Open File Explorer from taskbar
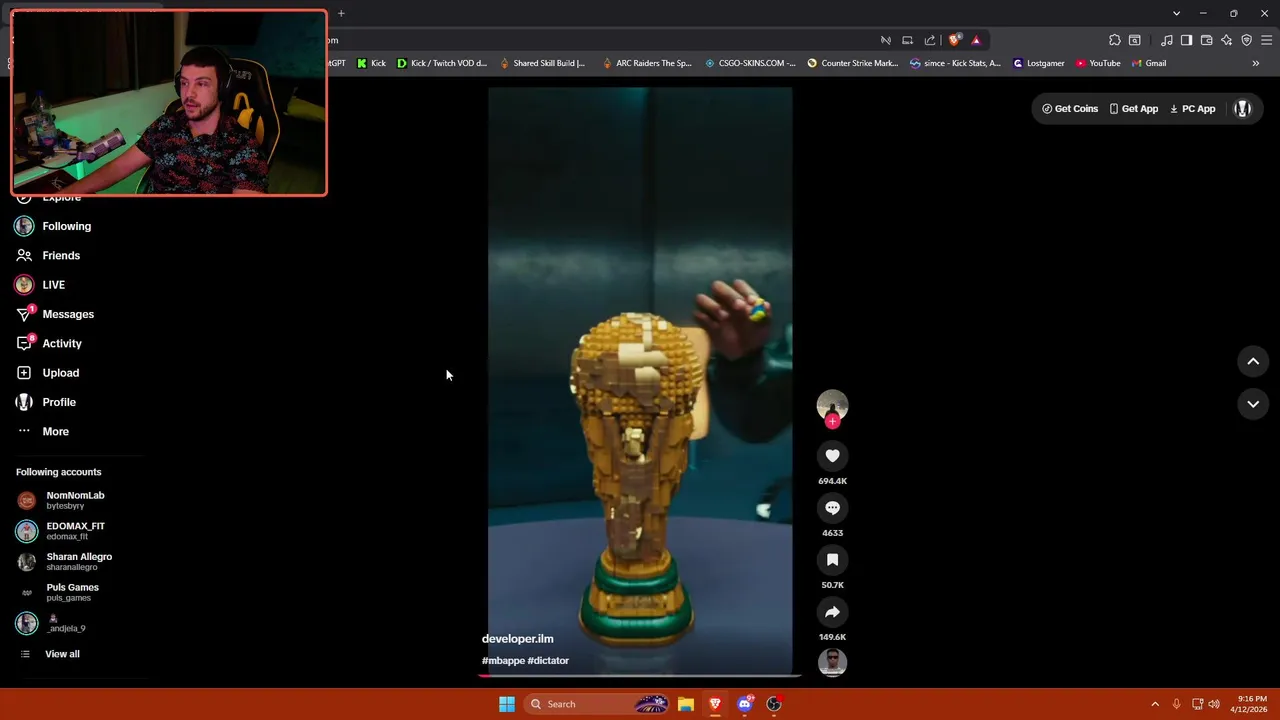Screen dimensions: 1280x720 tap(685, 704)
